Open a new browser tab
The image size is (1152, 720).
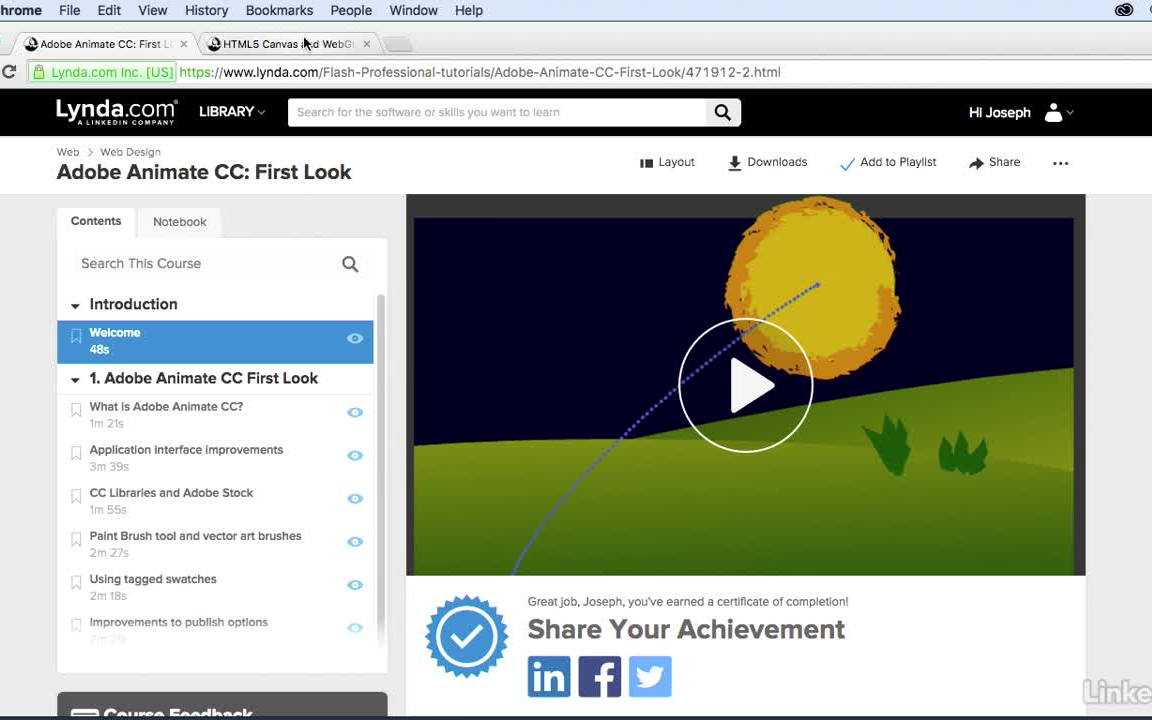point(398,45)
